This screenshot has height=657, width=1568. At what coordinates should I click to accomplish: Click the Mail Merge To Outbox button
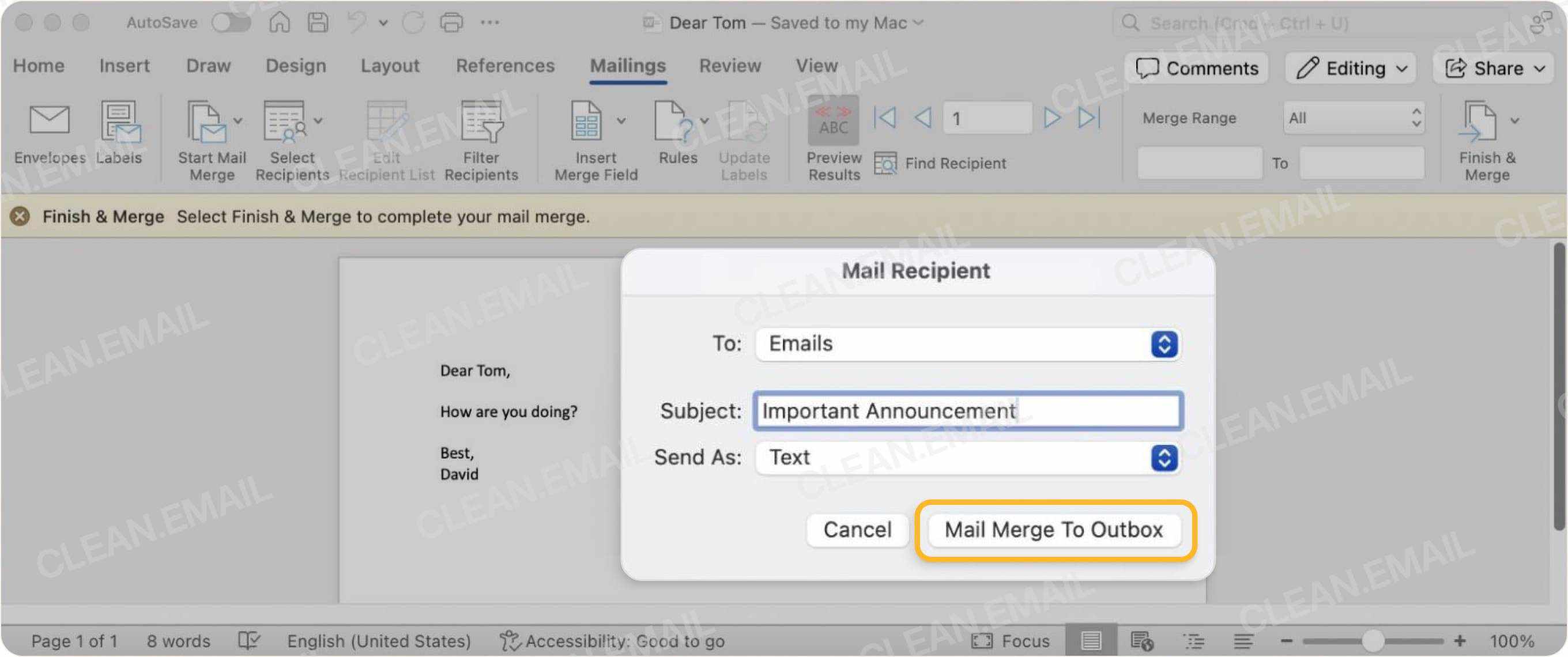[1054, 530]
